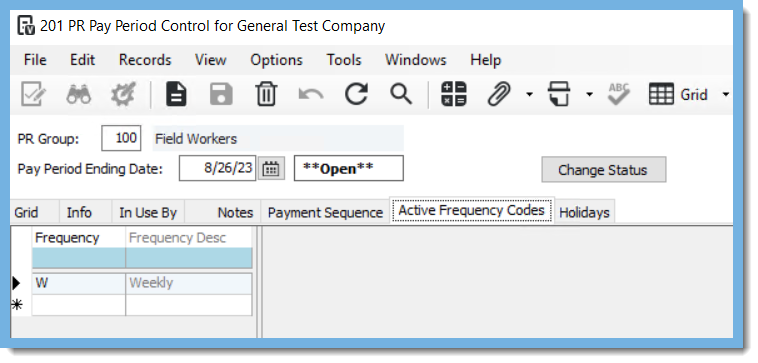The image size is (758, 363).
Task: Click the Frequency Desc filter row cell
Action: 189,258
